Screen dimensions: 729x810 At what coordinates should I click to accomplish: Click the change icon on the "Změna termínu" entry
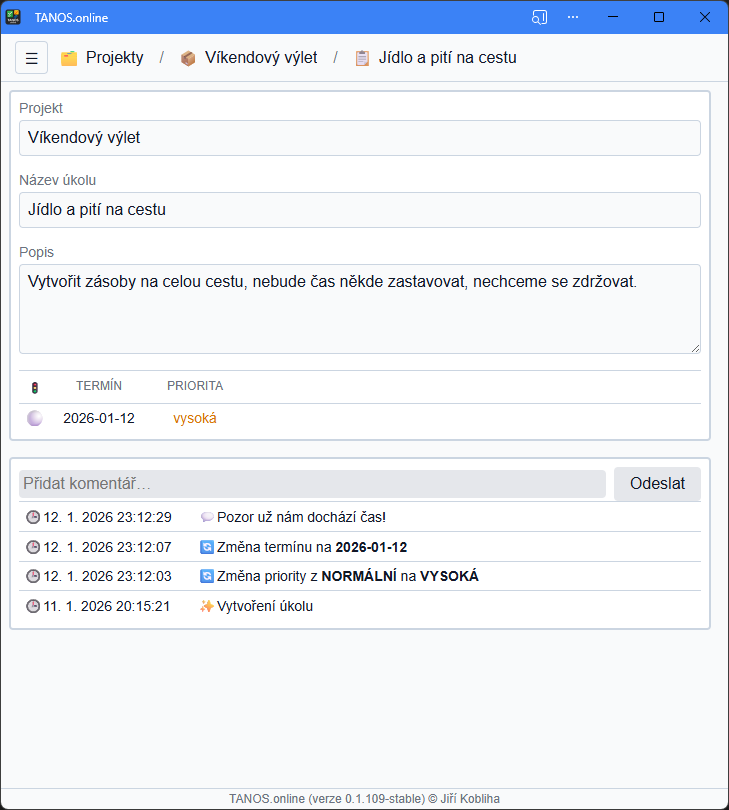coord(206,546)
